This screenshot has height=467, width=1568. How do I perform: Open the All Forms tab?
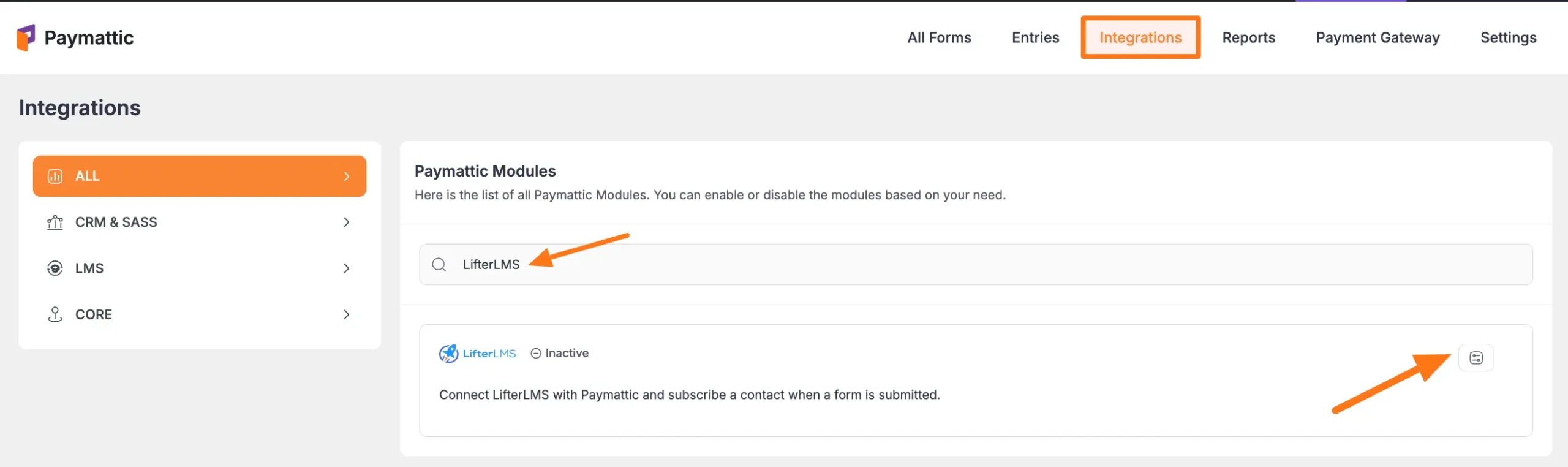tap(939, 37)
